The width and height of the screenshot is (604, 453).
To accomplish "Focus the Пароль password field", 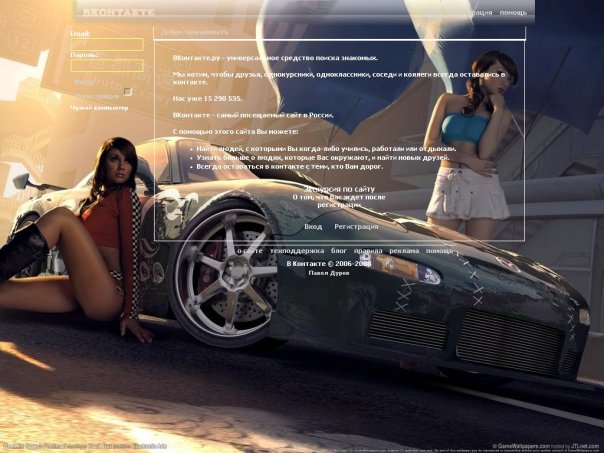I will coord(107,65).
